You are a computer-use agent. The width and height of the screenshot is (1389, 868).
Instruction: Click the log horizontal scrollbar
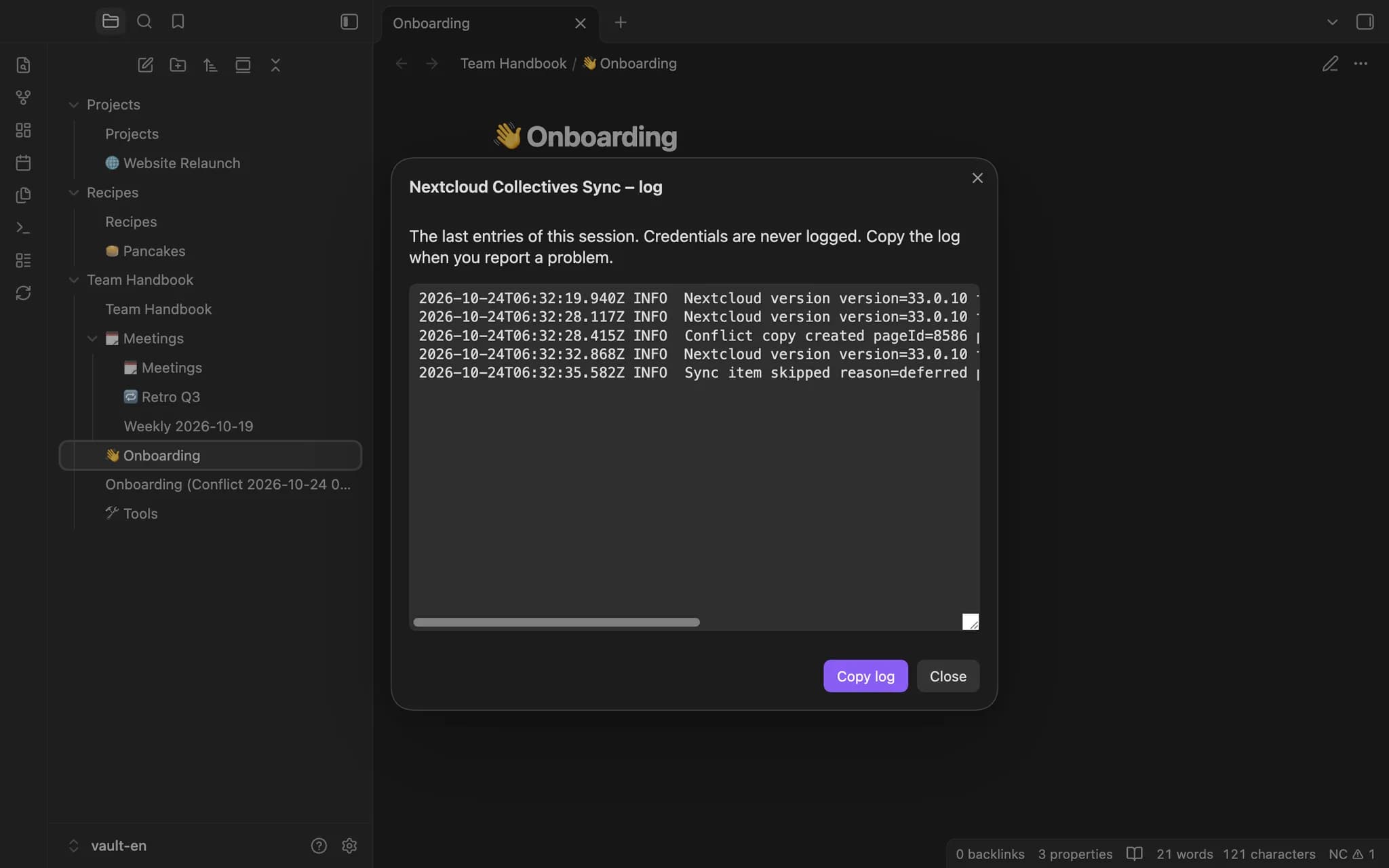pyautogui.click(x=556, y=623)
